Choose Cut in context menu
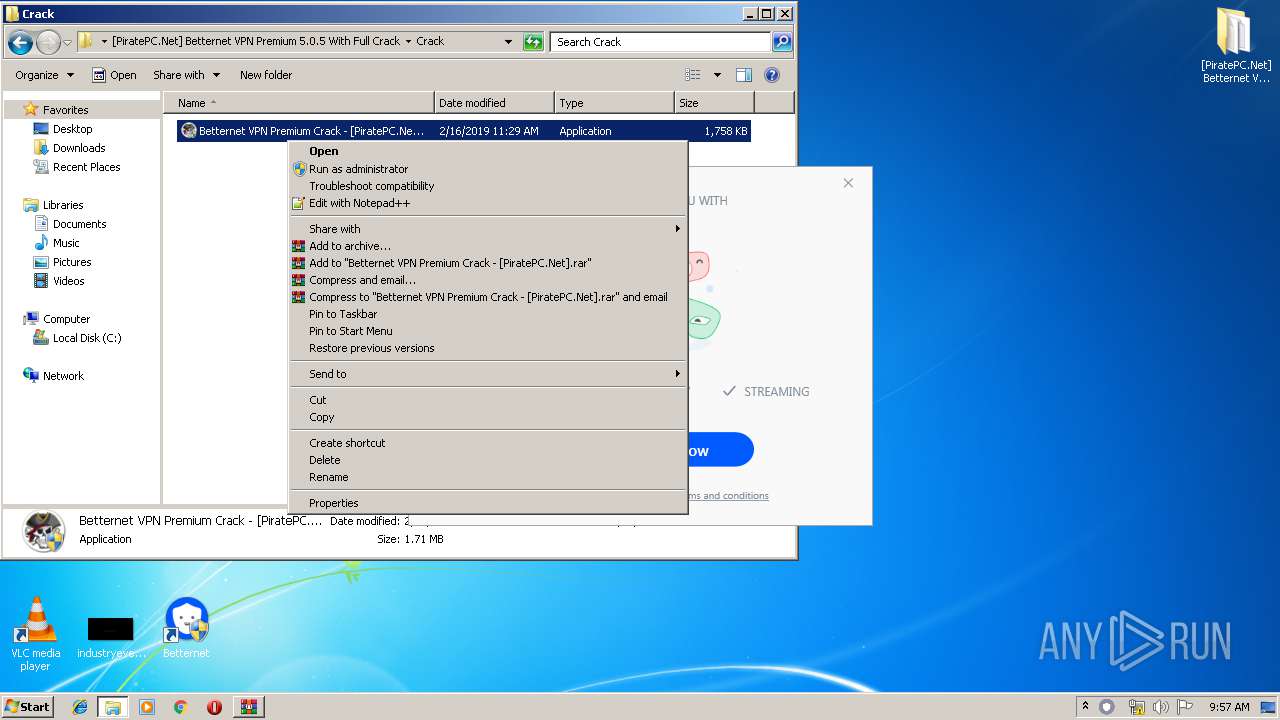 pyautogui.click(x=488, y=400)
